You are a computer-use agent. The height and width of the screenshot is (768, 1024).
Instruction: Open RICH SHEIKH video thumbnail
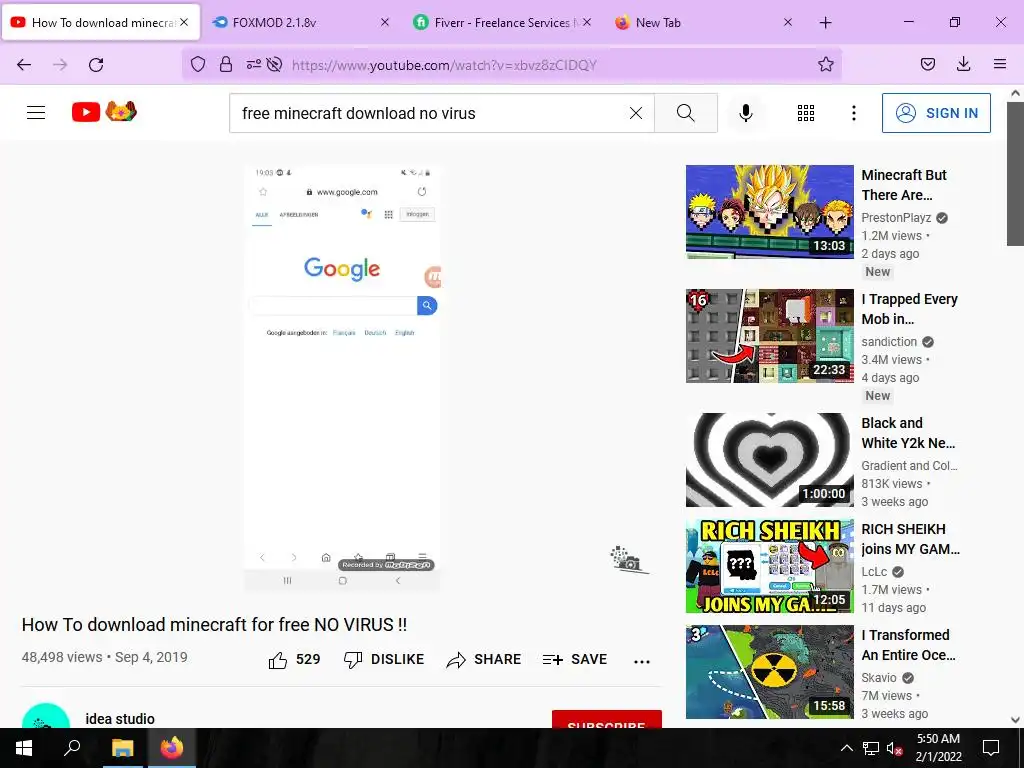(769, 566)
